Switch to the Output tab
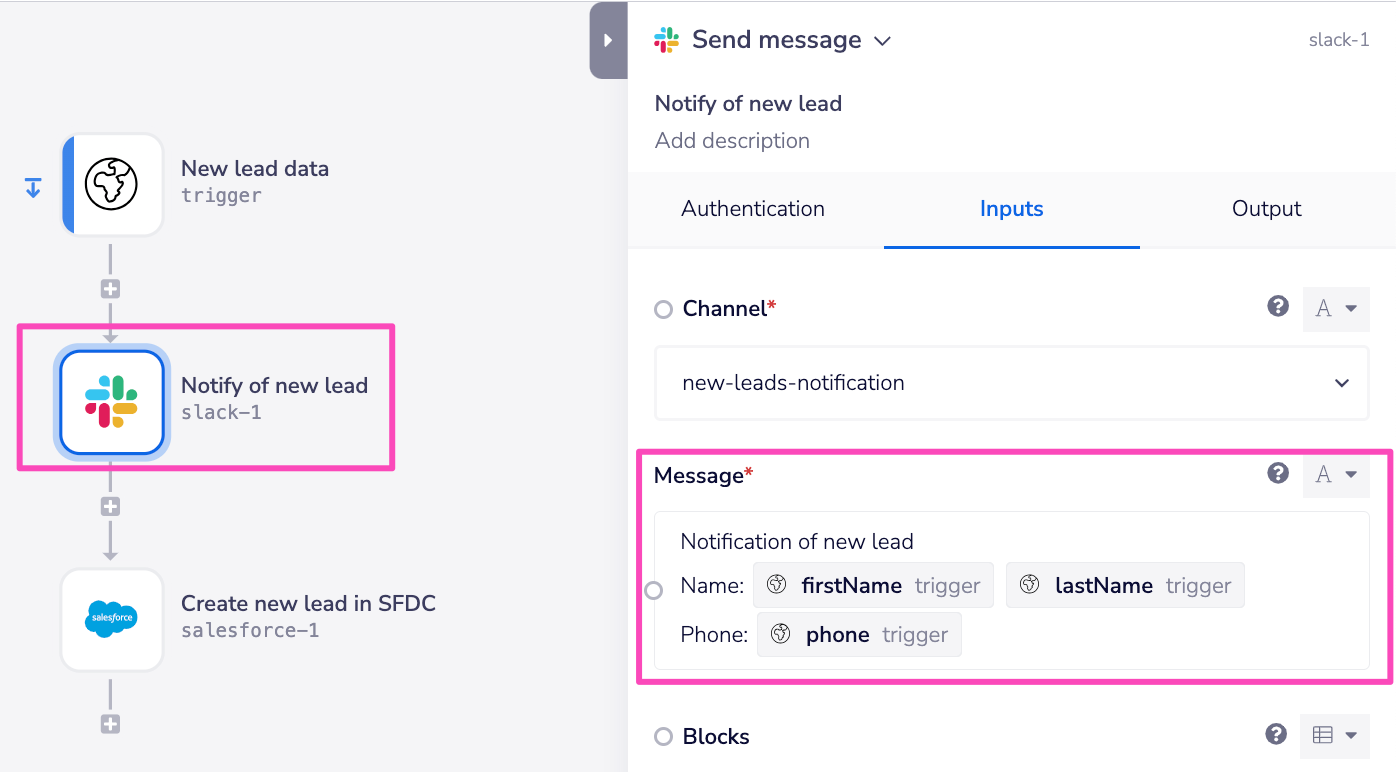Screen dimensions: 1396x772 [1265, 209]
